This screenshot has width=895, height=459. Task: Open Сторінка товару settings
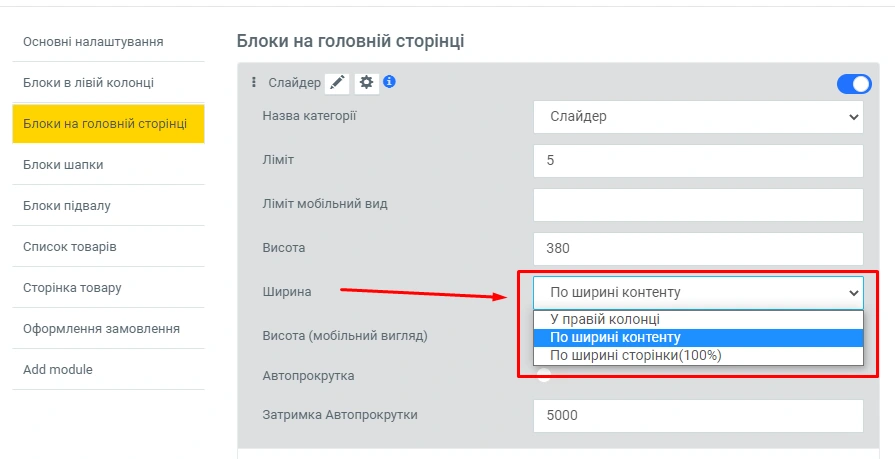pos(72,287)
